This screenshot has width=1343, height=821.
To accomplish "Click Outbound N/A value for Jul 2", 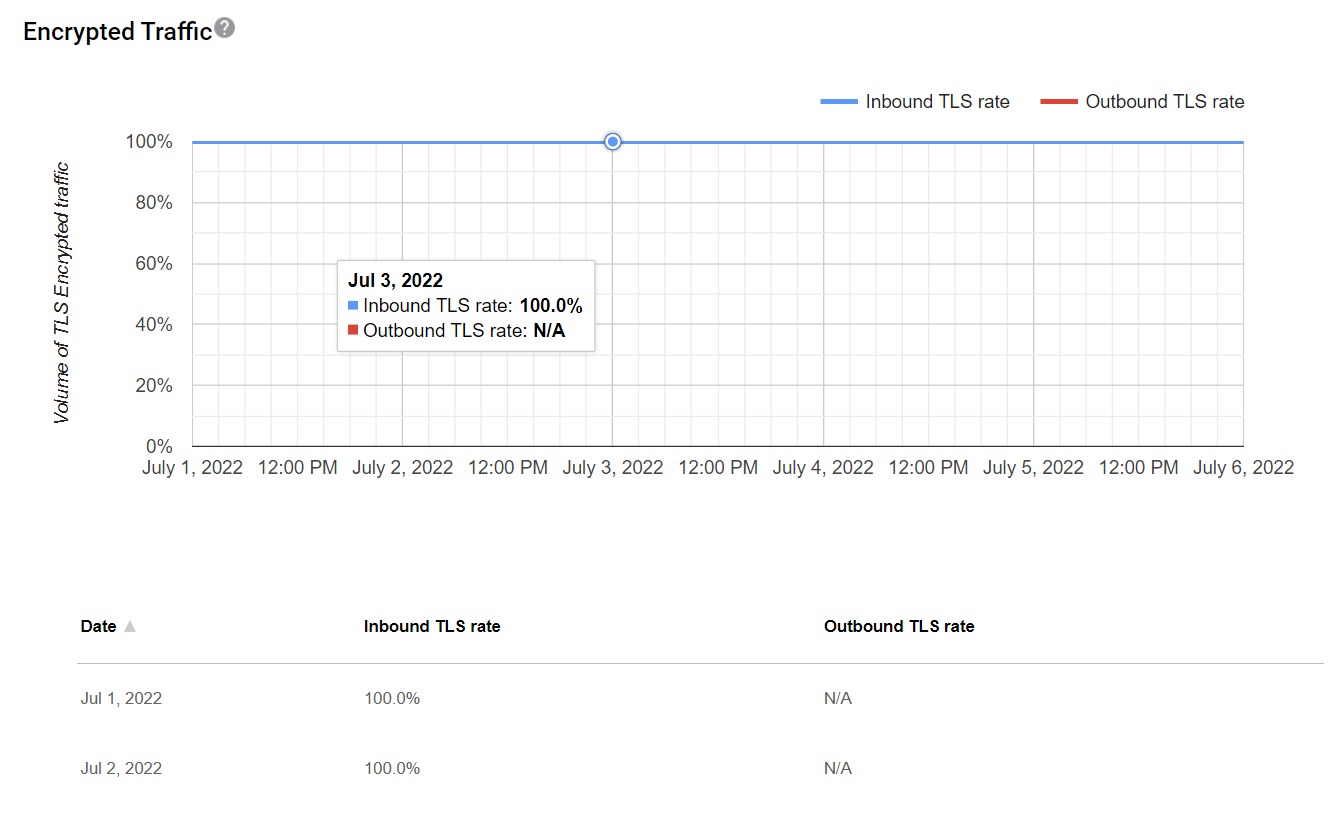I will [x=838, y=768].
